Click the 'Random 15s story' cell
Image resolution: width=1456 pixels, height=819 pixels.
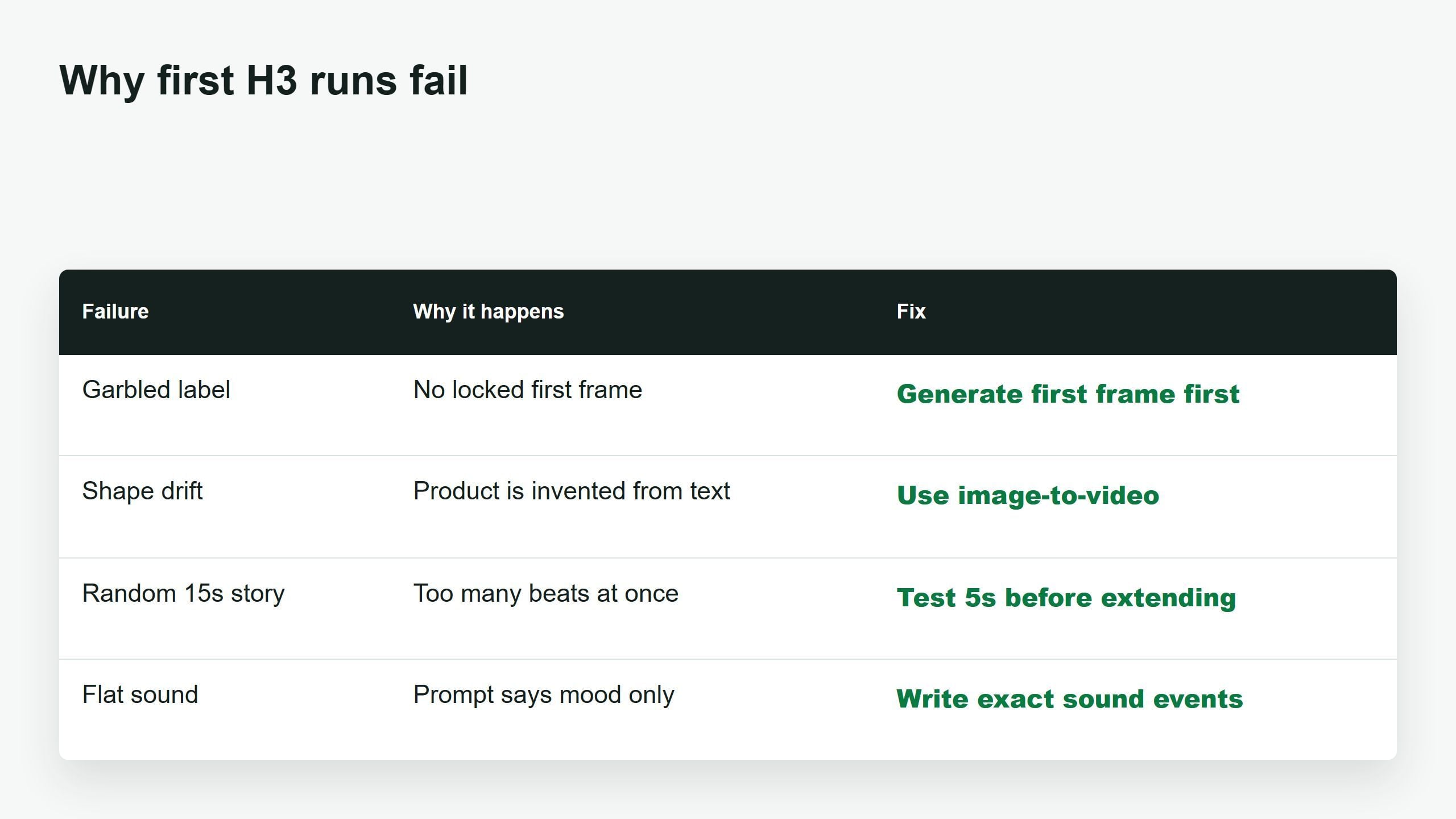click(183, 594)
